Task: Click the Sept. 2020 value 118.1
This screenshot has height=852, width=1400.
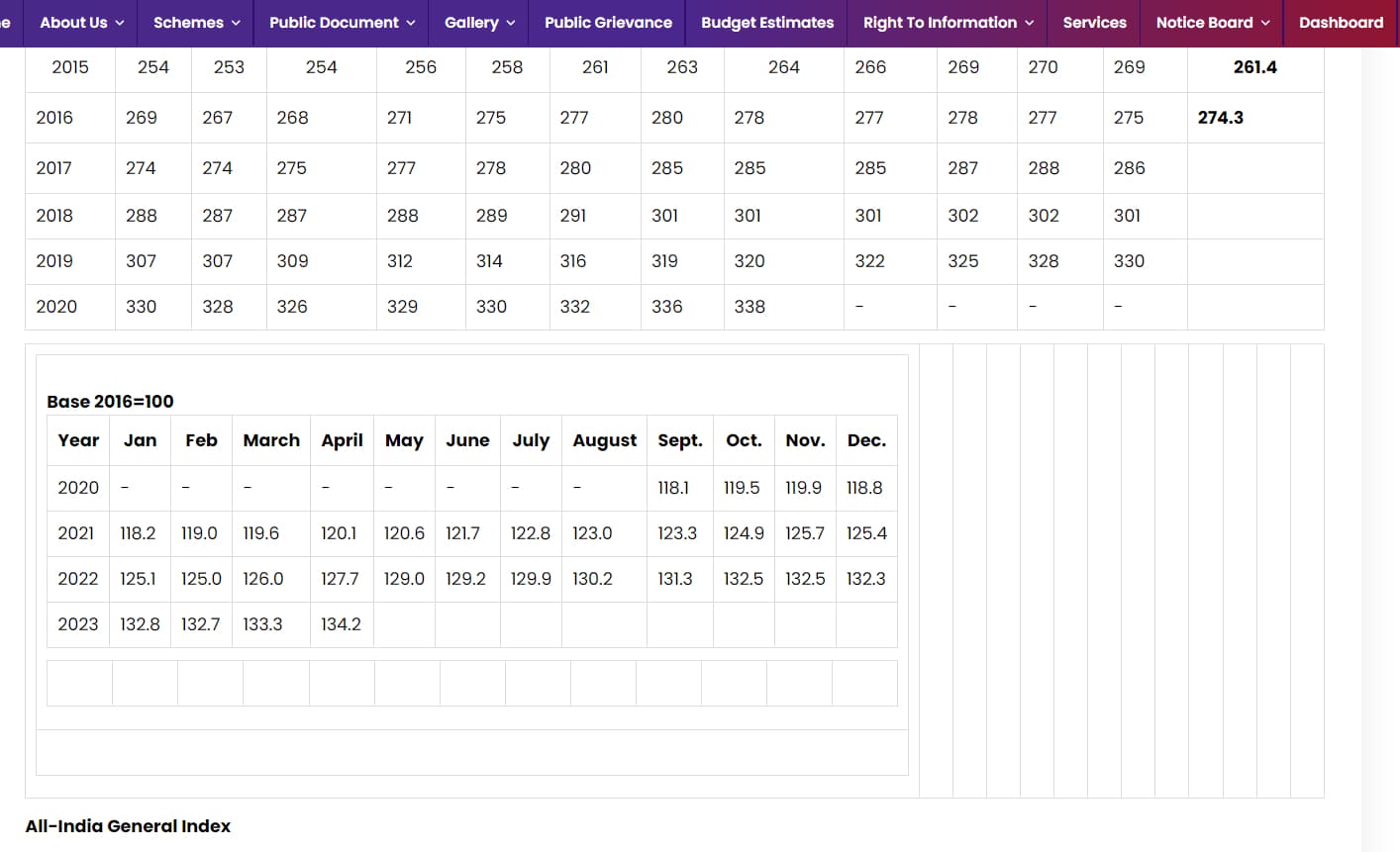Action: (x=673, y=488)
